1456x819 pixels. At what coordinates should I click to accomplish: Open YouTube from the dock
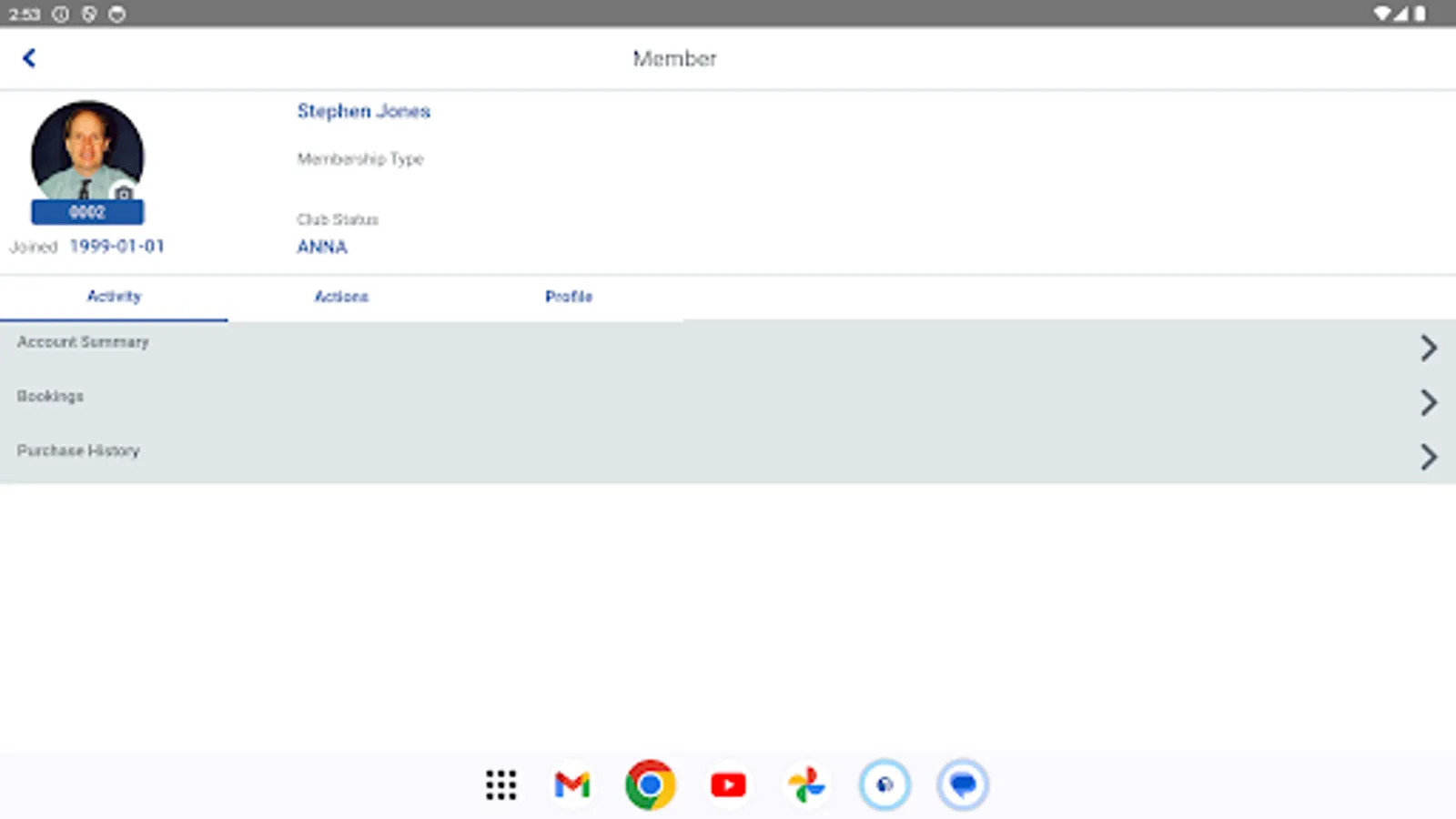pos(728,784)
